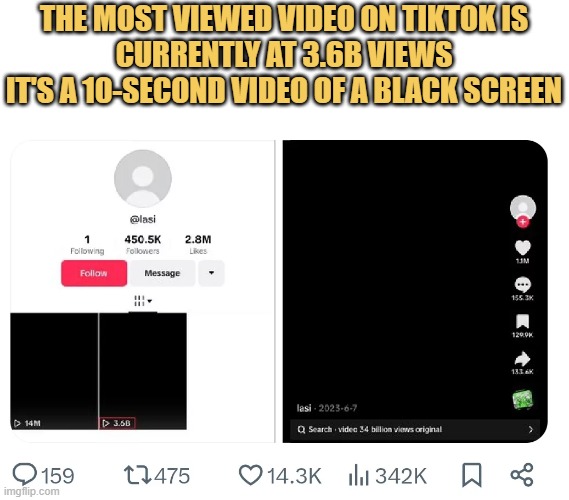Open the 3.6B views video thumbnail
Viewport: 569px width, 500px height.
(x=143, y=371)
